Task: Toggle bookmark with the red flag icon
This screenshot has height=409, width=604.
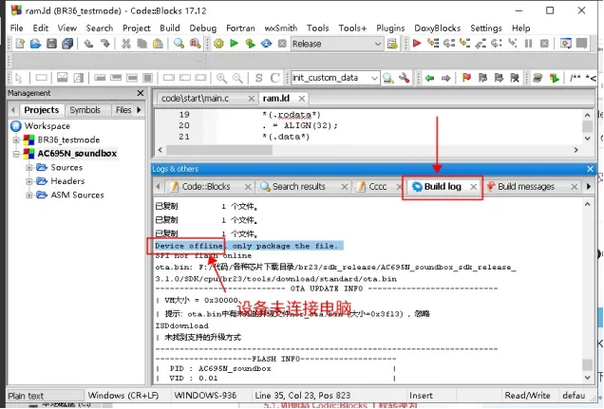Action: (466, 78)
